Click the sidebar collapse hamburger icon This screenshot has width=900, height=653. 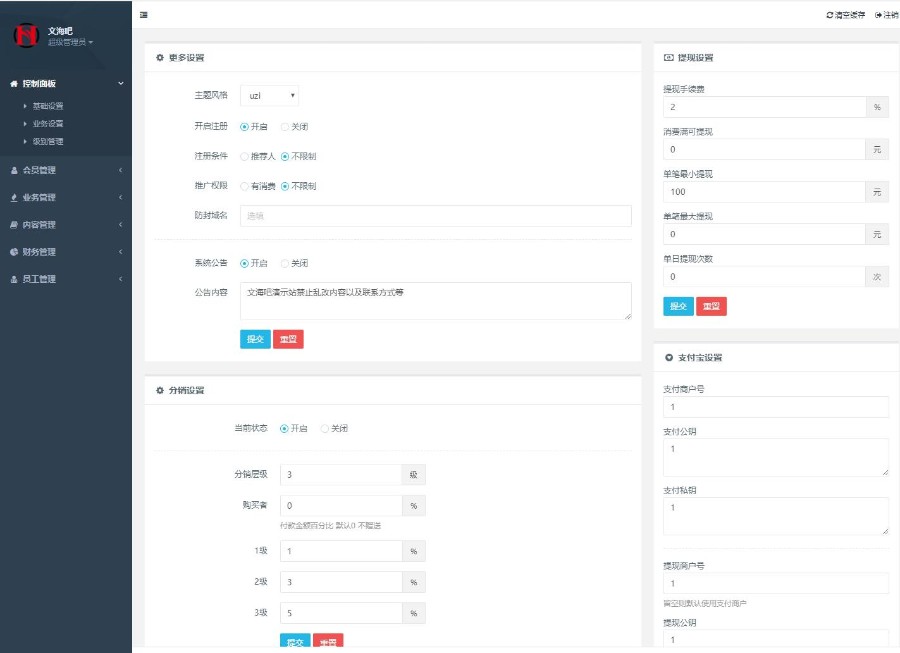144,15
